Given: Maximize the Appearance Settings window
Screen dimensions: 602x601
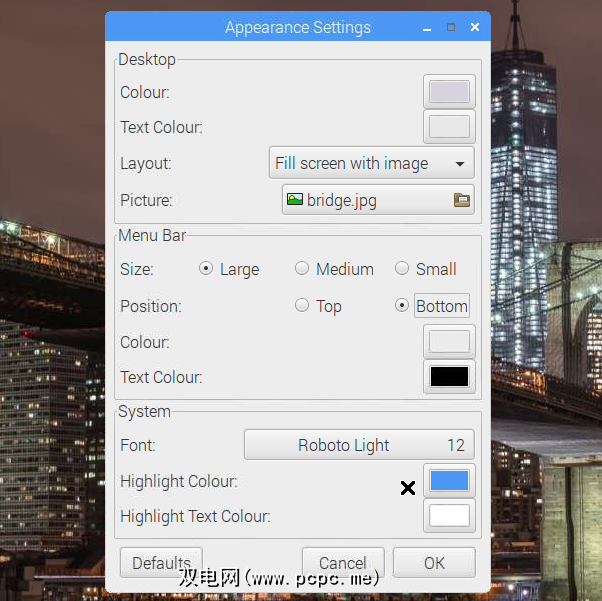Looking at the screenshot, I should click(x=451, y=28).
